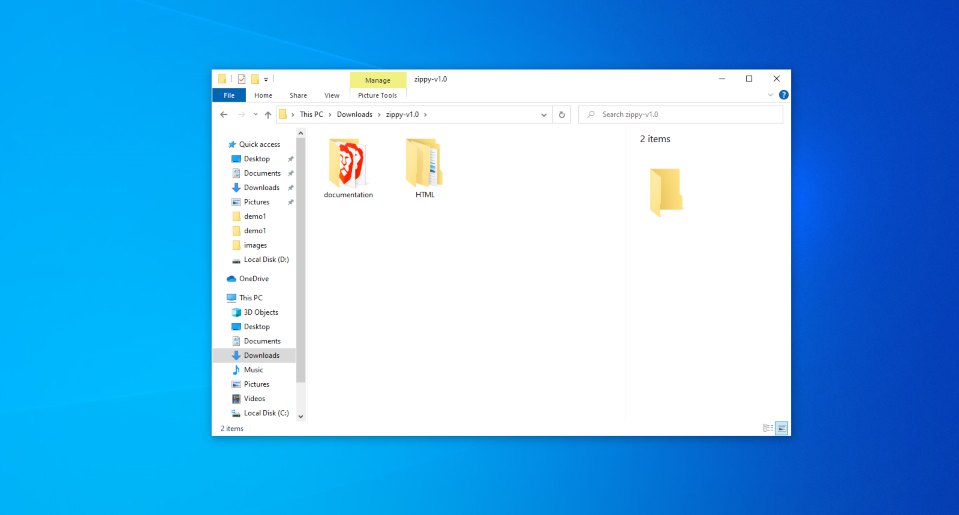This screenshot has width=959, height=515.
Task: Select highlighted Downloads under This PC
Action: tap(254, 355)
